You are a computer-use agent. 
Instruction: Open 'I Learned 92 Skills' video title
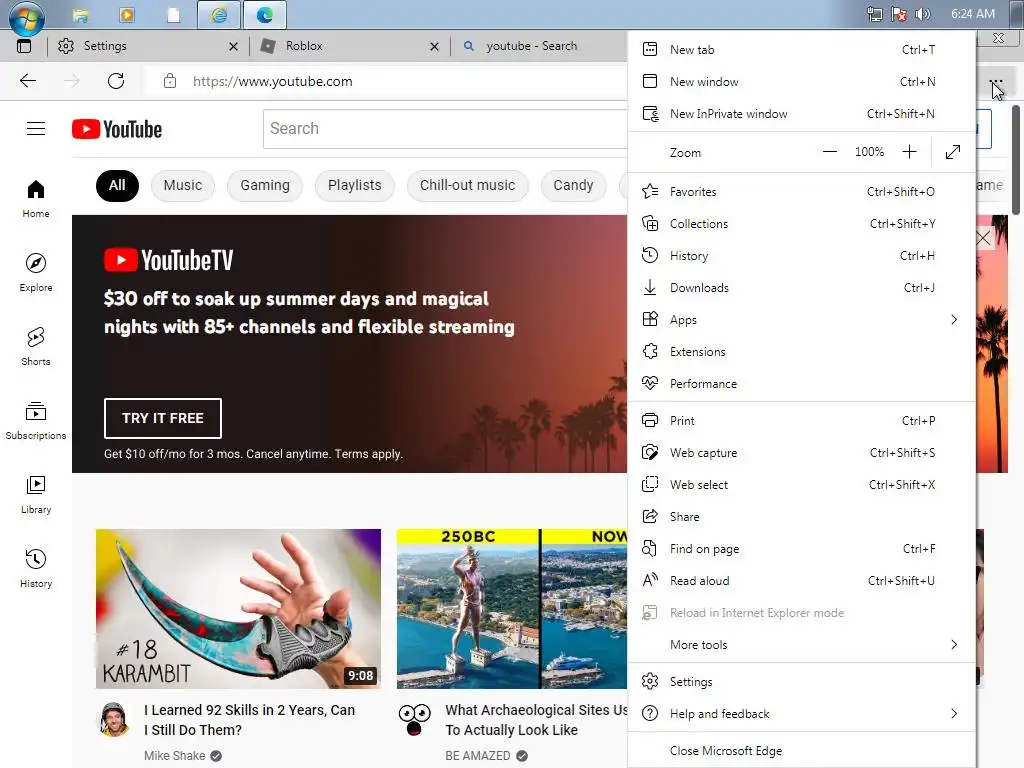pyautogui.click(x=249, y=720)
